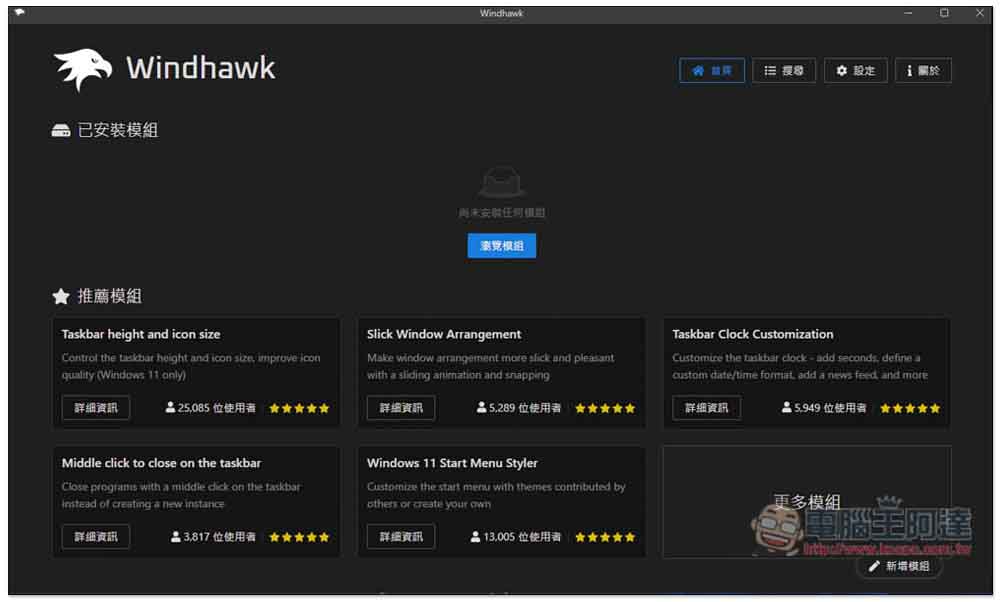Image resolution: width=1000 pixels, height=602 pixels.
Task: Minimize the Windhawk window
Action: [908, 13]
